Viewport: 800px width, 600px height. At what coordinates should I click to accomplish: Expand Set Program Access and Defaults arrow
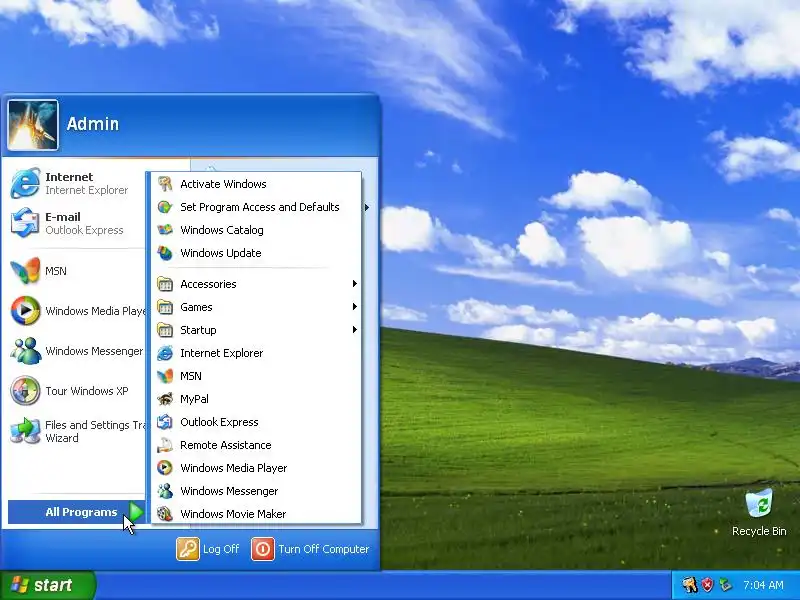pyautogui.click(x=366, y=207)
